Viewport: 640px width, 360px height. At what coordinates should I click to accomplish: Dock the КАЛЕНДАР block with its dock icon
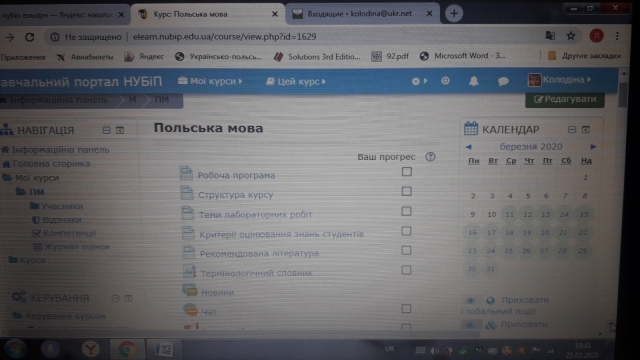tap(586, 130)
